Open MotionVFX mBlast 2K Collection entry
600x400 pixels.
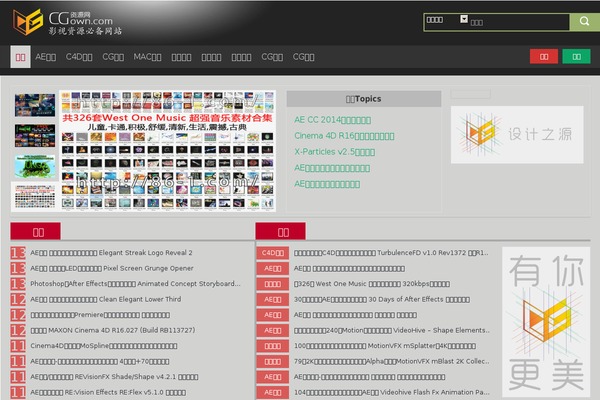tap(391, 361)
